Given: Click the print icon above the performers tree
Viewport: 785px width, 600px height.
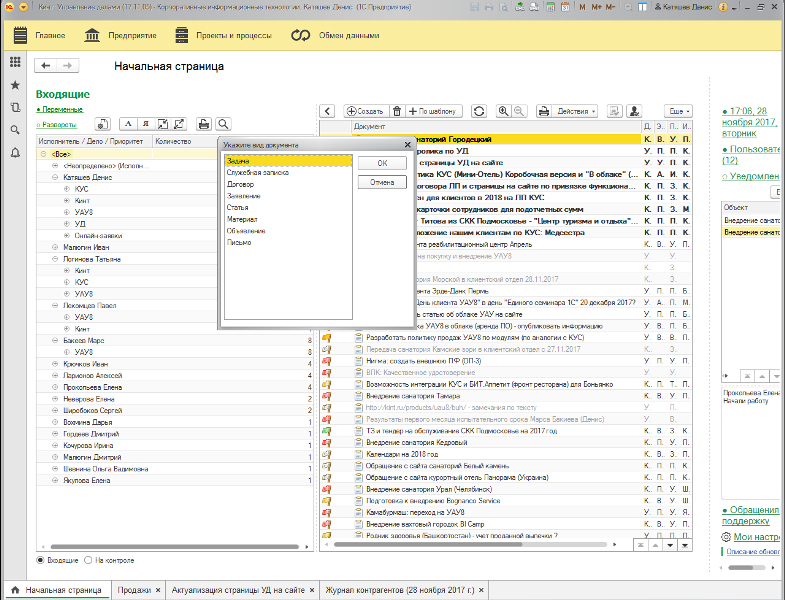Looking at the screenshot, I should coord(204,124).
